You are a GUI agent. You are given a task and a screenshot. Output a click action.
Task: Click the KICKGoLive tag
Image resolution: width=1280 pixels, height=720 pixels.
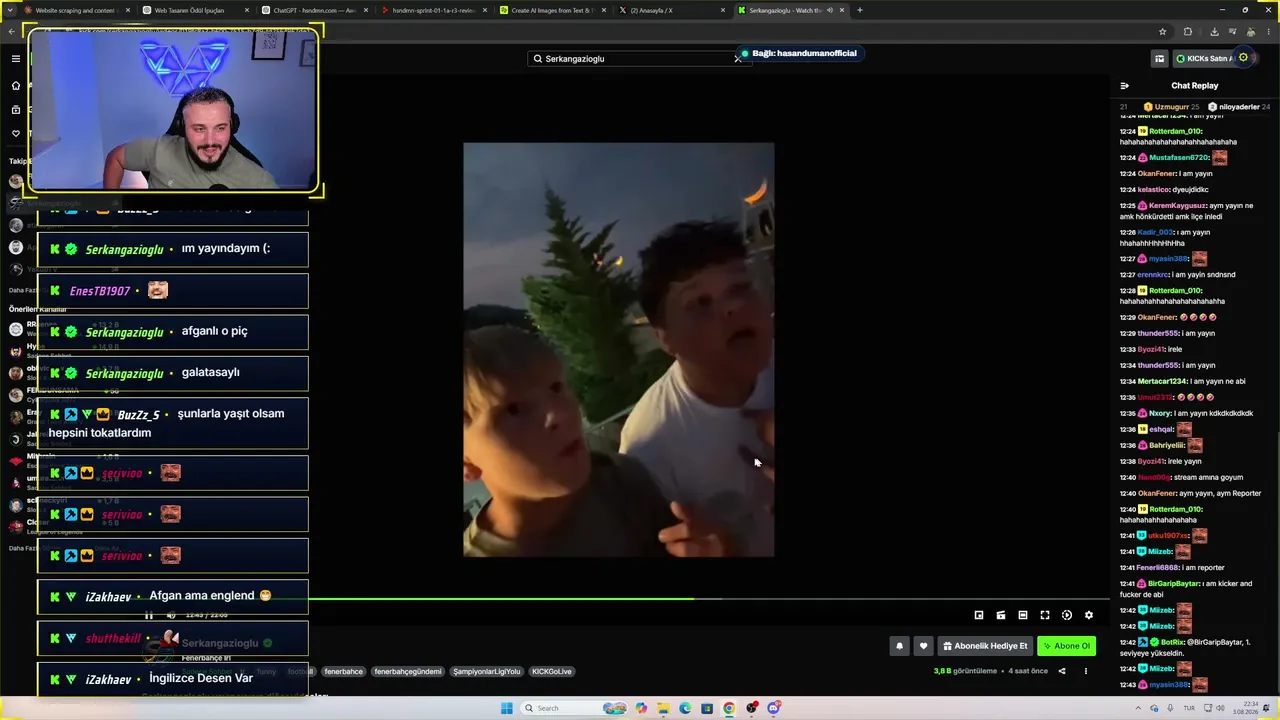pos(552,672)
